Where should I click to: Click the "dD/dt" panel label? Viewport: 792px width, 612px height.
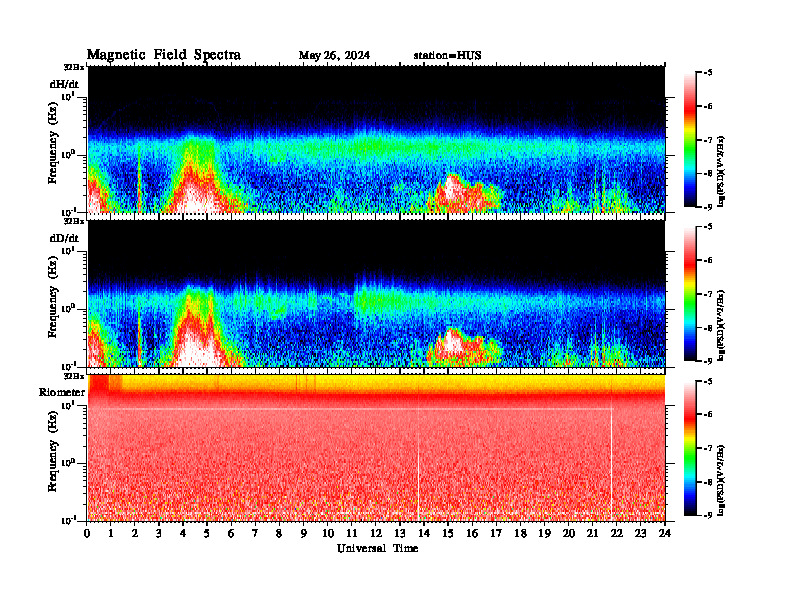(64, 238)
